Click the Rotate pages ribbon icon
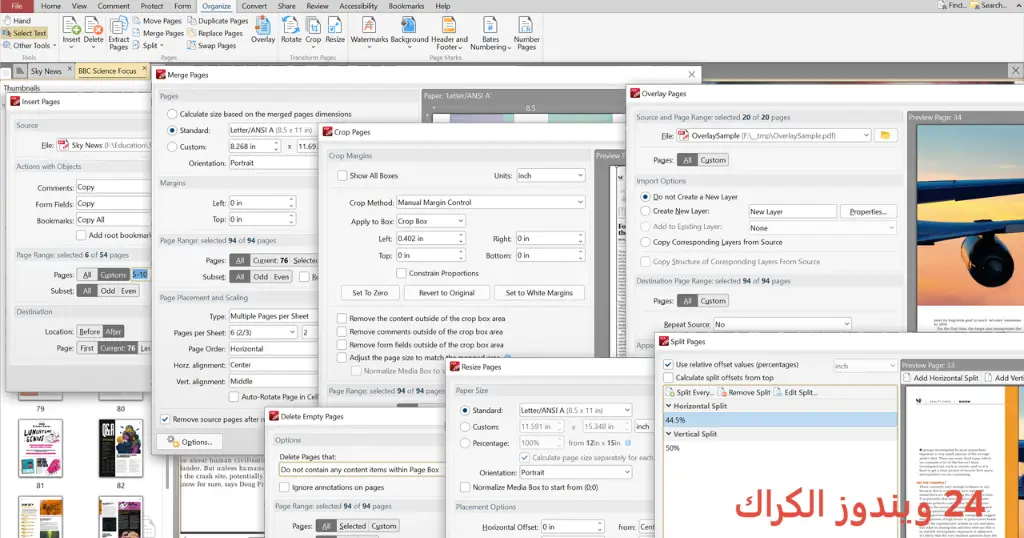1024x538 pixels. click(x=291, y=31)
